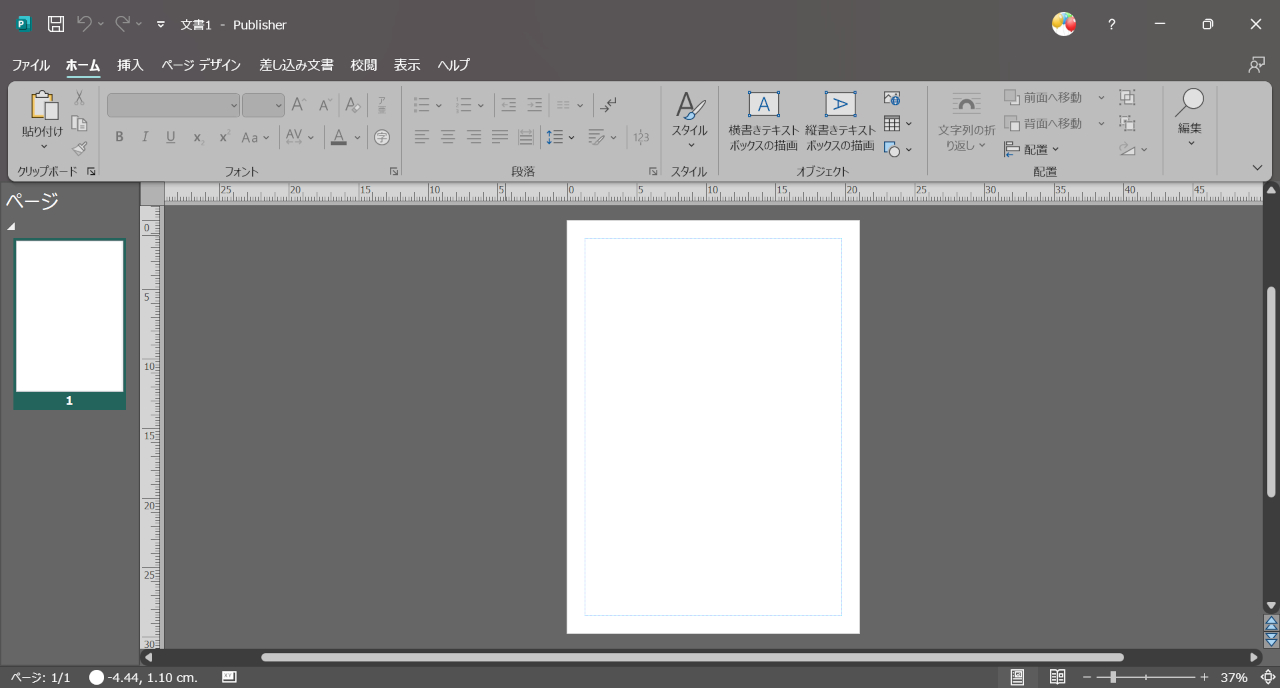This screenshot has height=688, width=1280.
Task: Open the 編集 editing dropdown
Action: (x=1190, y=120)
